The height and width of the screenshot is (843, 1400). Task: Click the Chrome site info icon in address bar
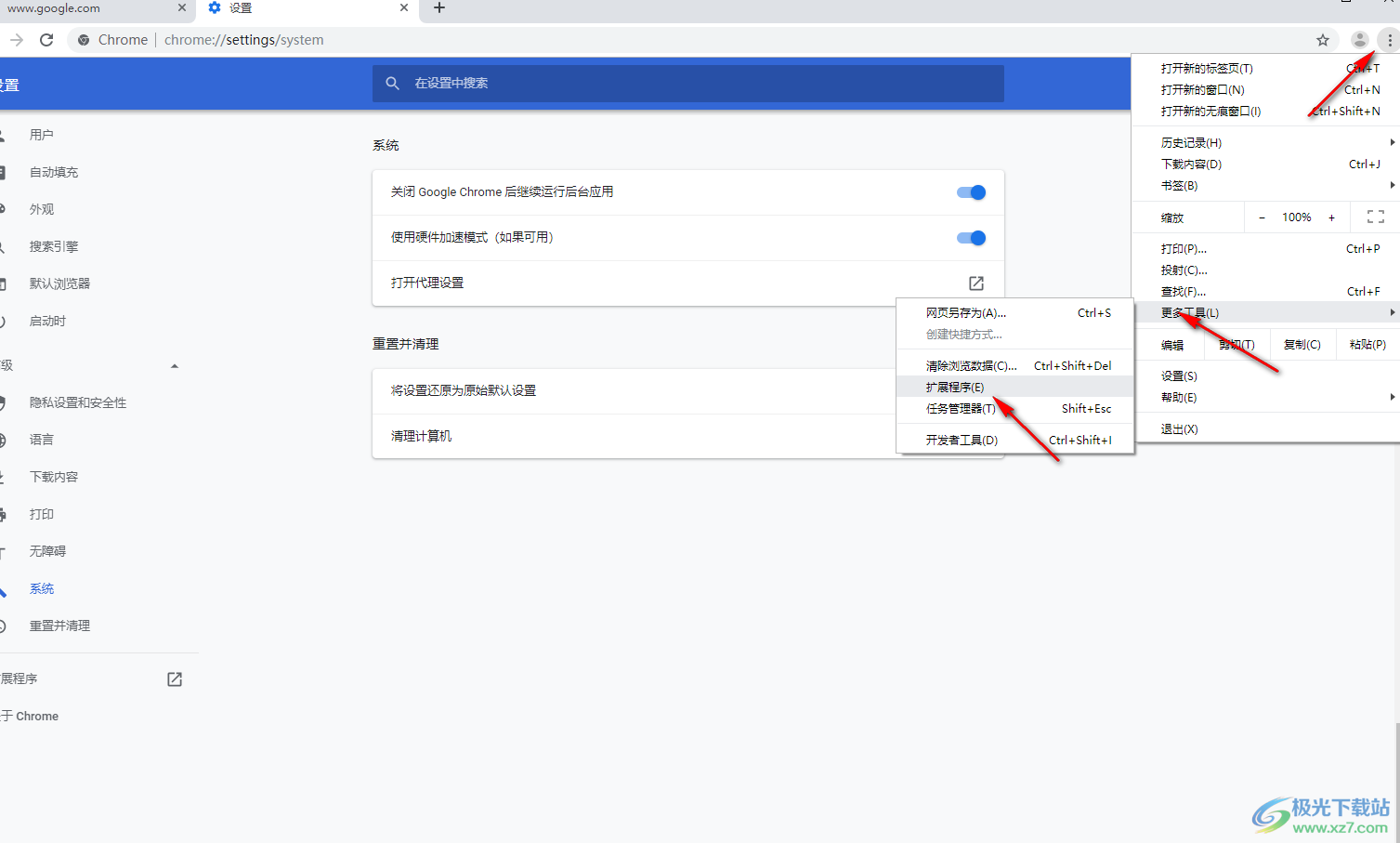(x=84, y=40)
